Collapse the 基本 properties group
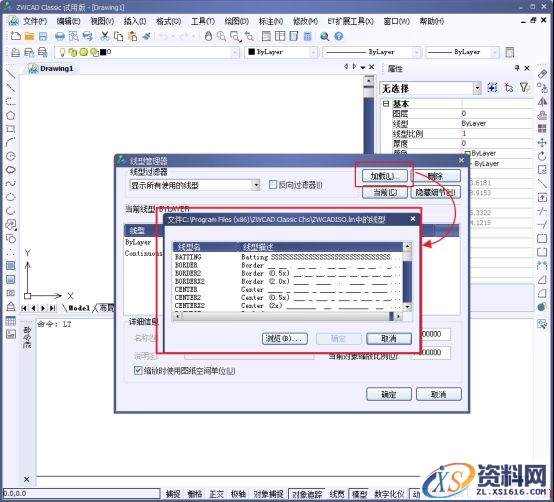554x502 pixels. [x=386, y=104]
